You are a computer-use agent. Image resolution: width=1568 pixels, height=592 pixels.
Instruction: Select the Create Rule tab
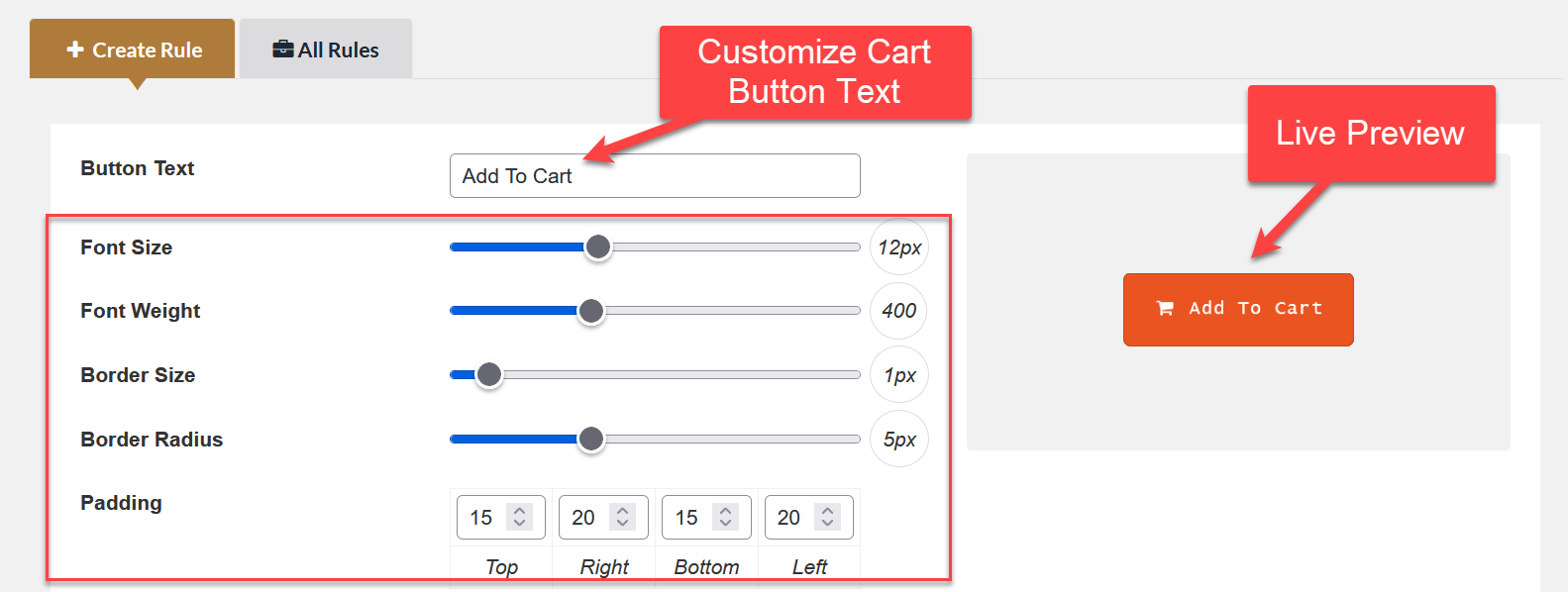tap(132, 49)
